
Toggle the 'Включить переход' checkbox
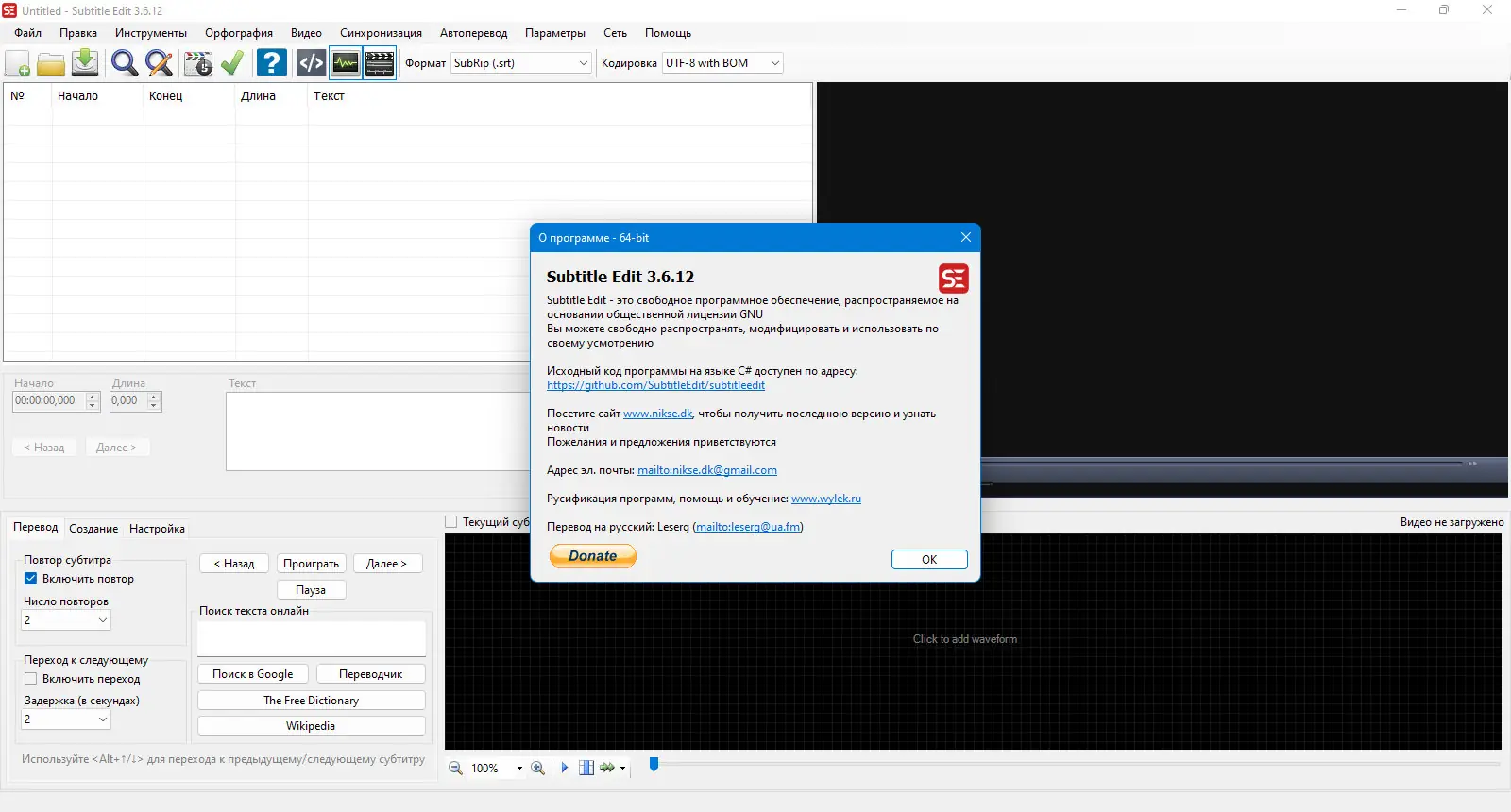pyautogui.click(x=31, y=678)
